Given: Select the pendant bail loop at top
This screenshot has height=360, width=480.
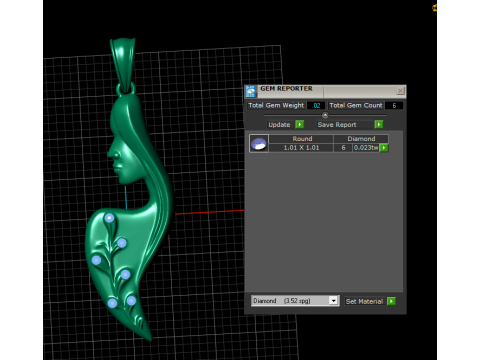Looking at the screenshot, I should (123, 64).
